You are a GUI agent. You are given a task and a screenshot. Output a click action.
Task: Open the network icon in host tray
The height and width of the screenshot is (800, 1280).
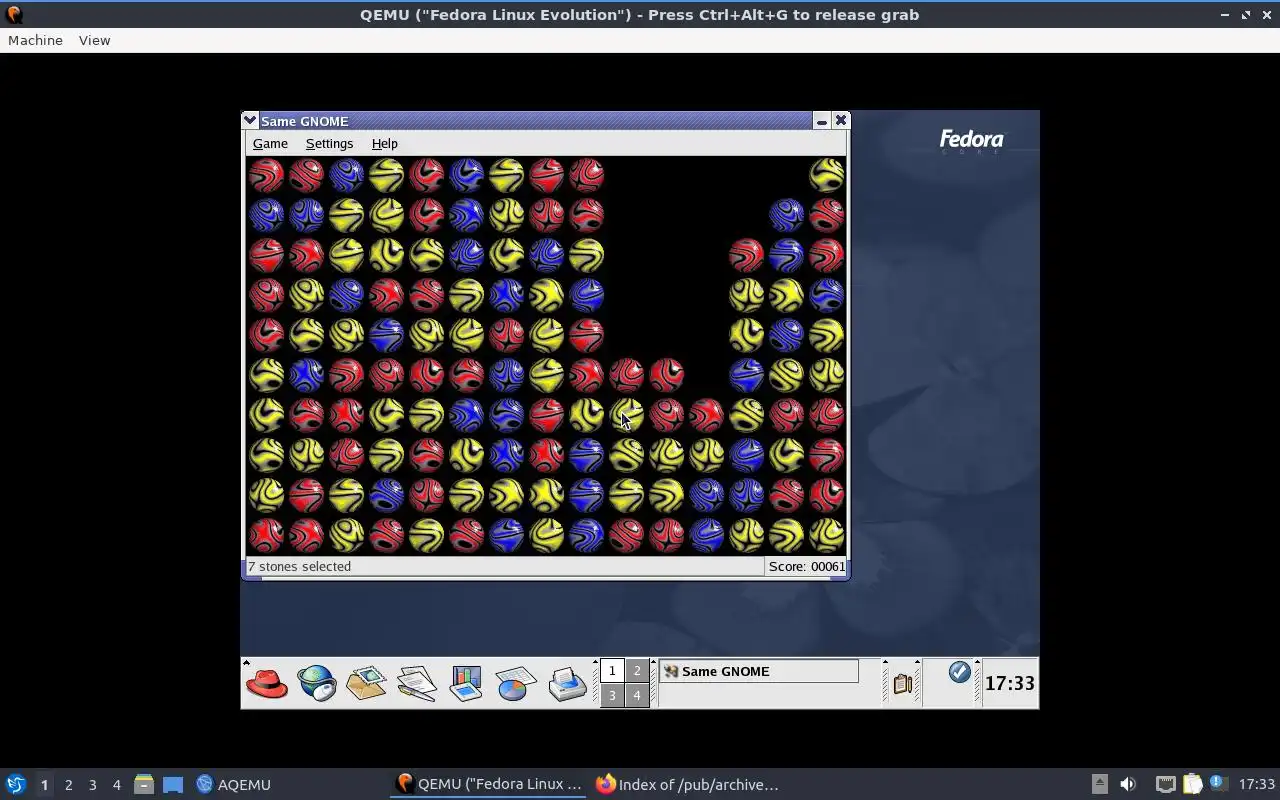point(1165,784)
